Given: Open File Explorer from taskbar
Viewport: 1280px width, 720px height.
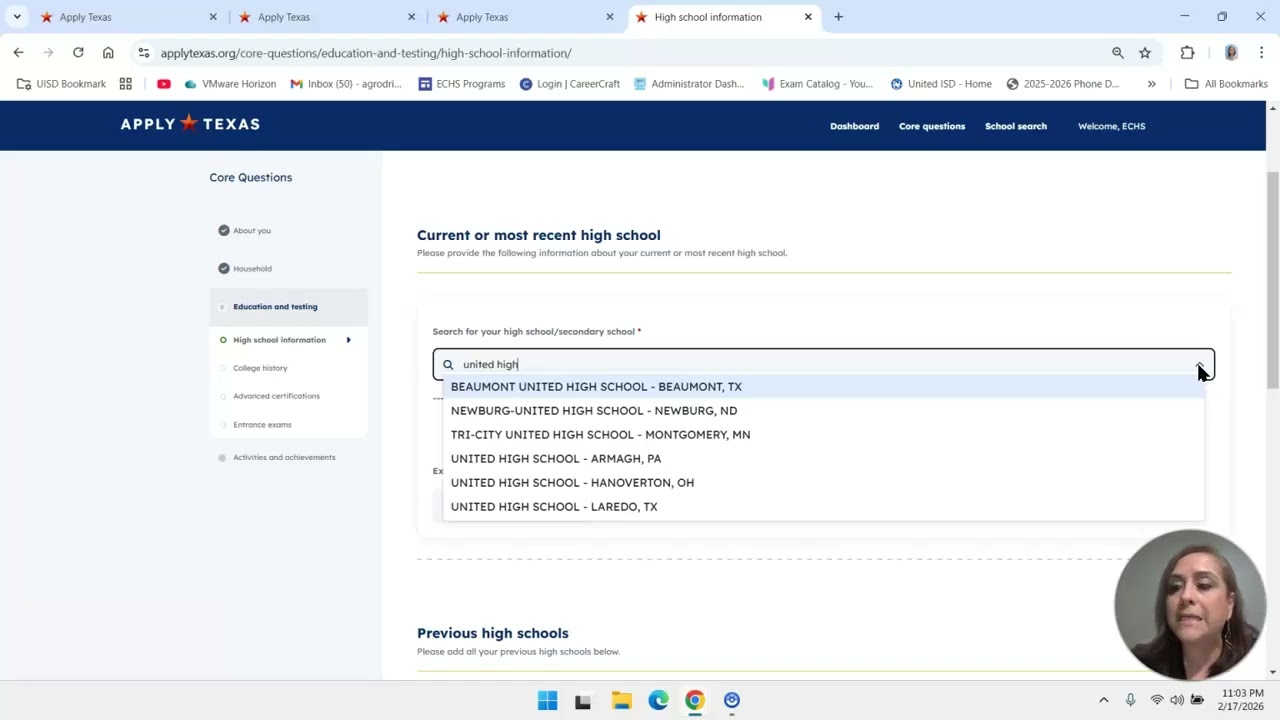Looking at the screenshot, I should pyautogui.click(x=621, y=700).
